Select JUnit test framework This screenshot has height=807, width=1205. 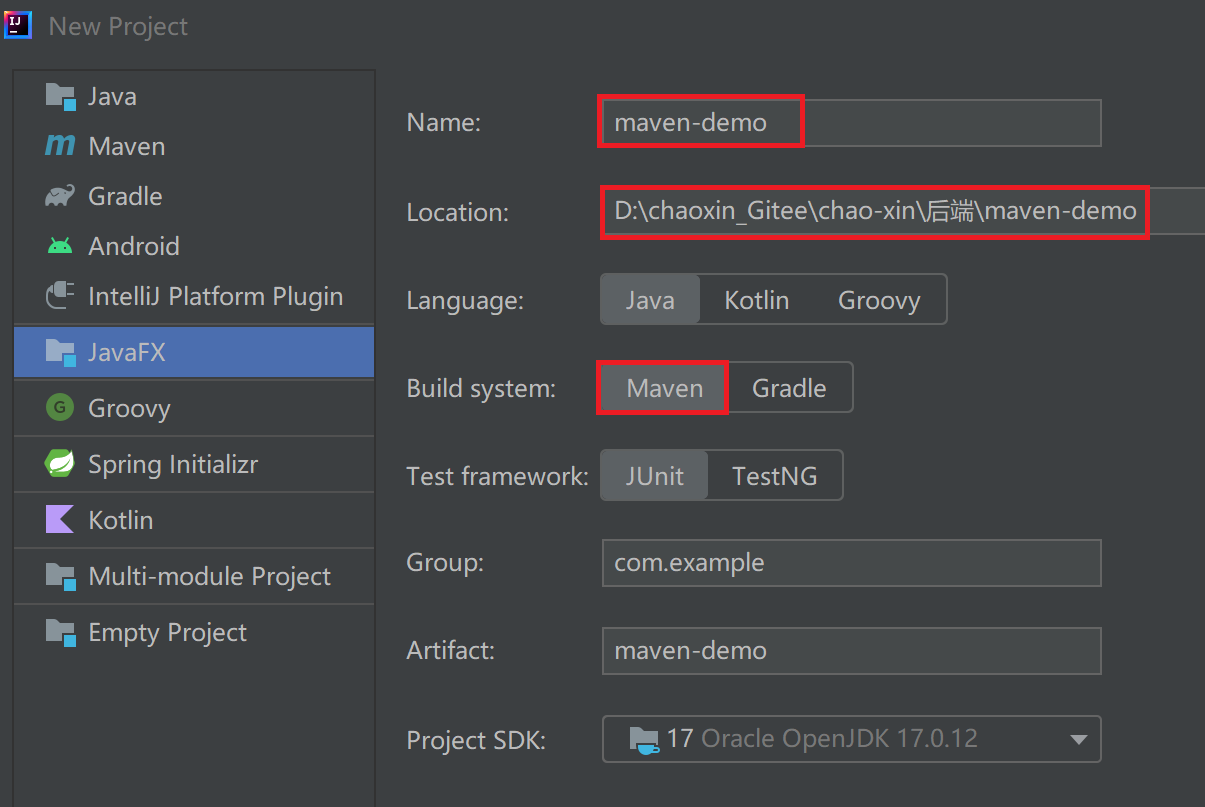click(655, 476)
